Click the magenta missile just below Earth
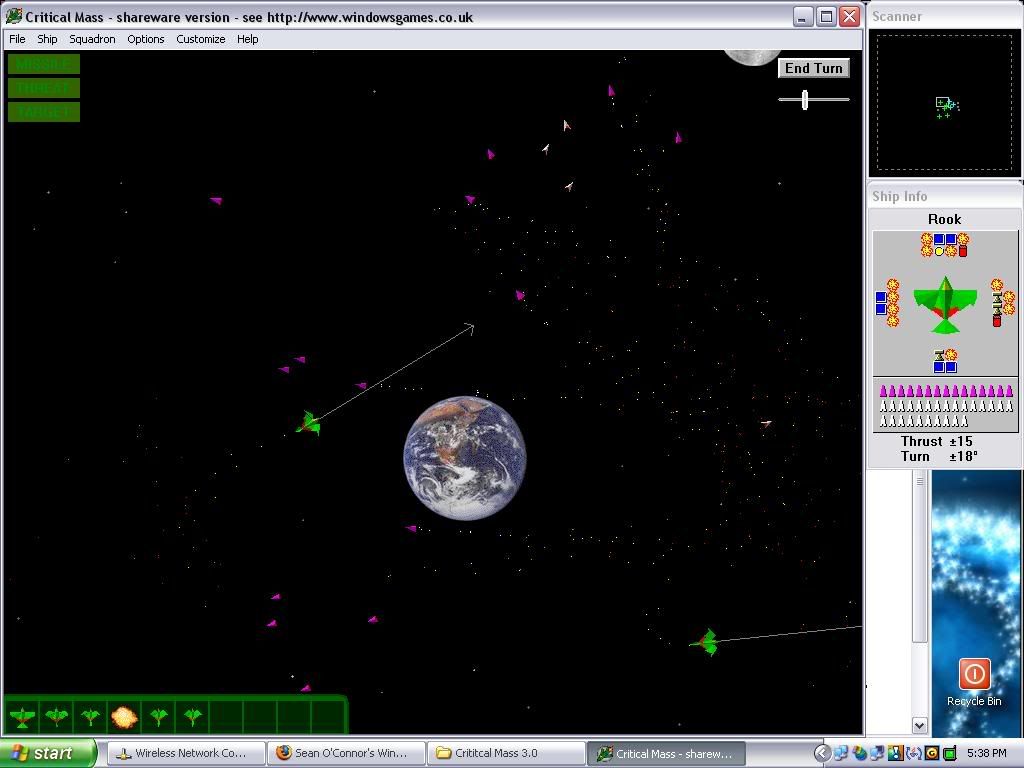Screen dimensions: 1024x768 pos(411,528)
